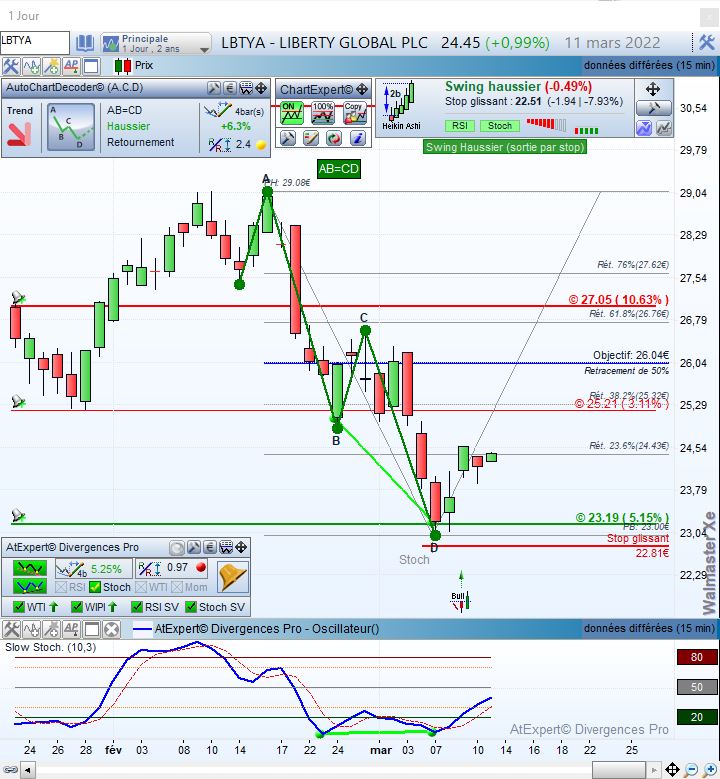The image size is (720, 779).
Task: Click the ChartExpert notes pencil icon
Action: (311, 138)
